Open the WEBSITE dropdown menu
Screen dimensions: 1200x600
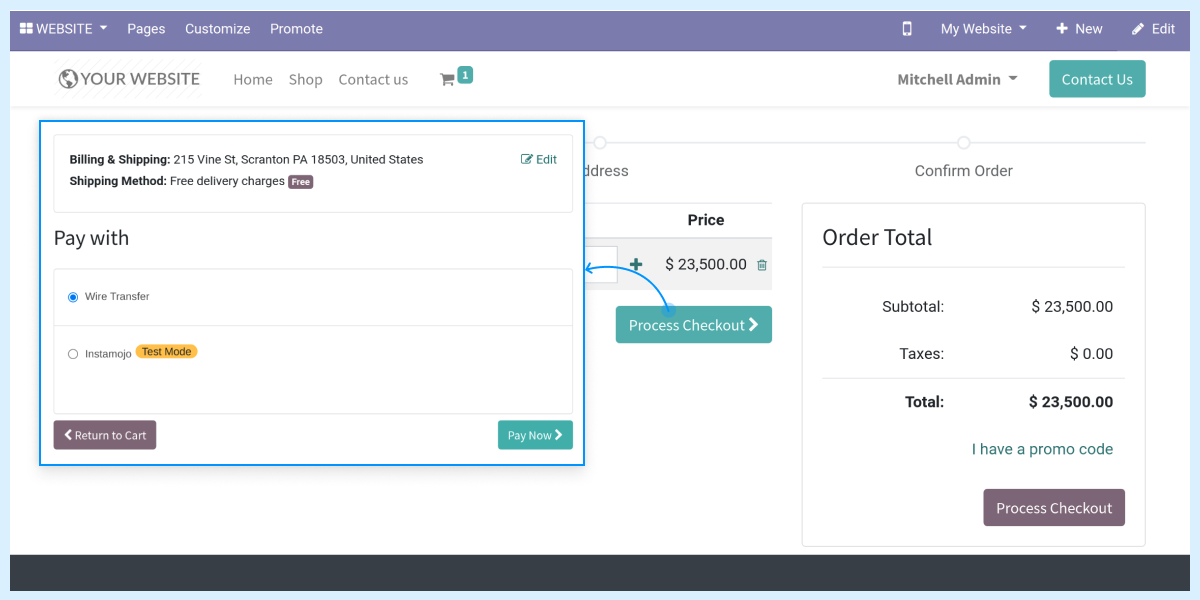click(x=62, y=29)
